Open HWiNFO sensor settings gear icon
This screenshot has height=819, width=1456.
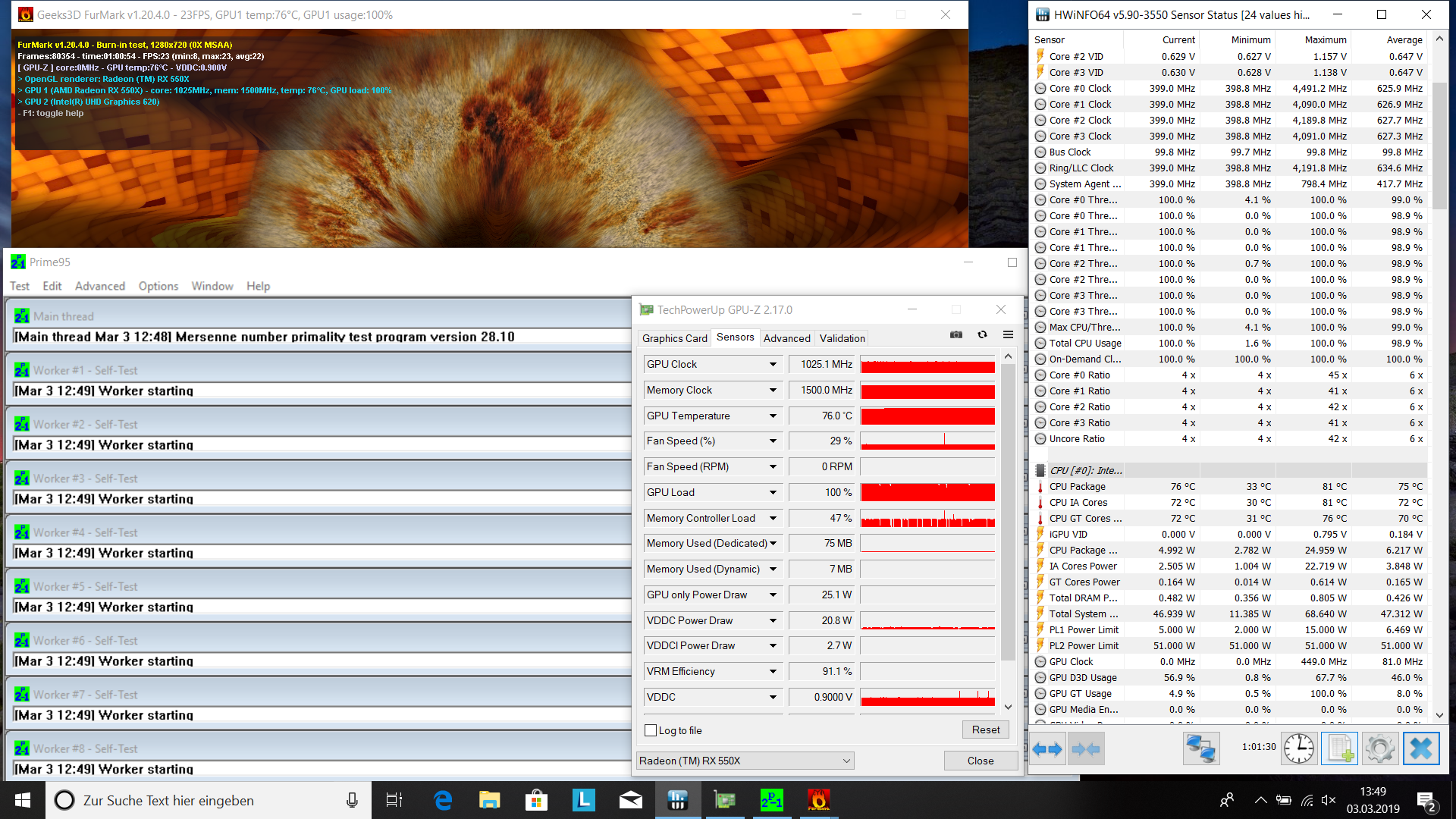tap(1379, 749)
